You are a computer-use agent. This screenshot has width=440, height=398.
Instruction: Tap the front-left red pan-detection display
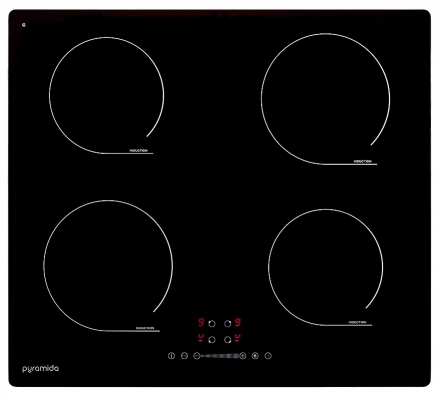click(201, 338)
